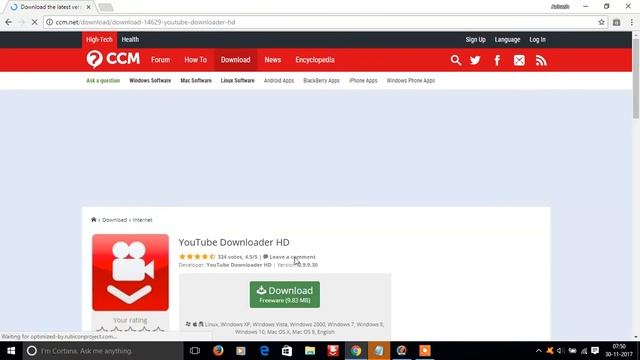Click the extension icon beside the star
Image resolution: width=640 pixels, height=360 pixels.
(x=616, y=22)
